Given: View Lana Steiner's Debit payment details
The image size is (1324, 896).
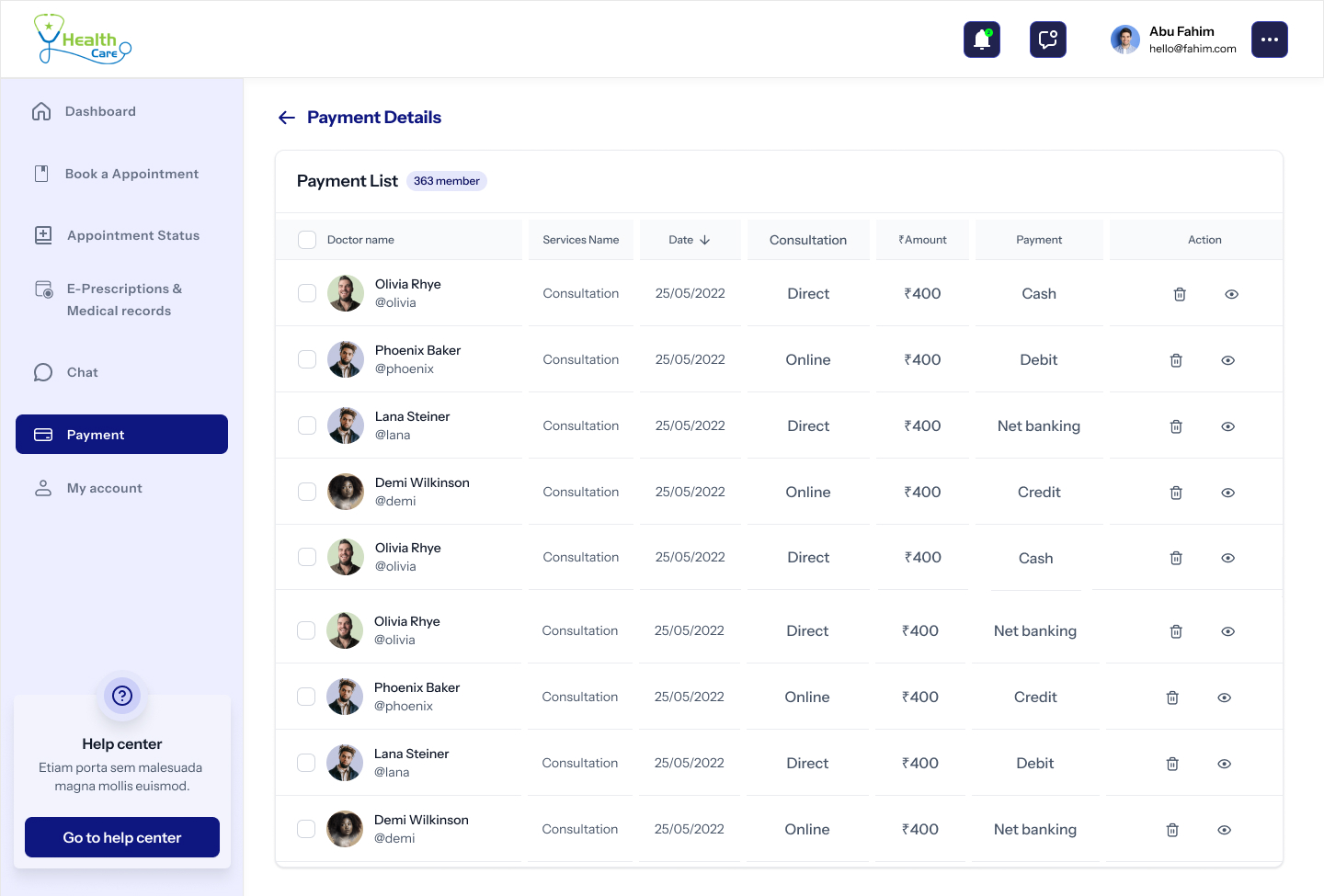Looking at the screenshot, I should [x=1225, y=764].
